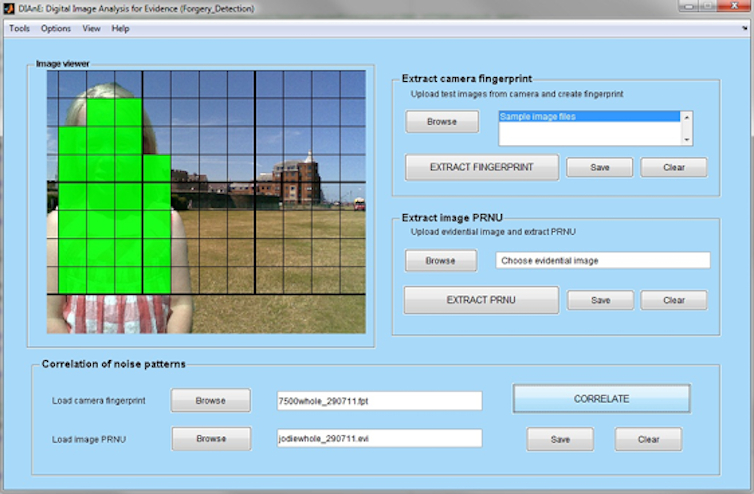Open the Tools menu
The image size is (754, 494).
pyautogui.click(x=19, y=28)
